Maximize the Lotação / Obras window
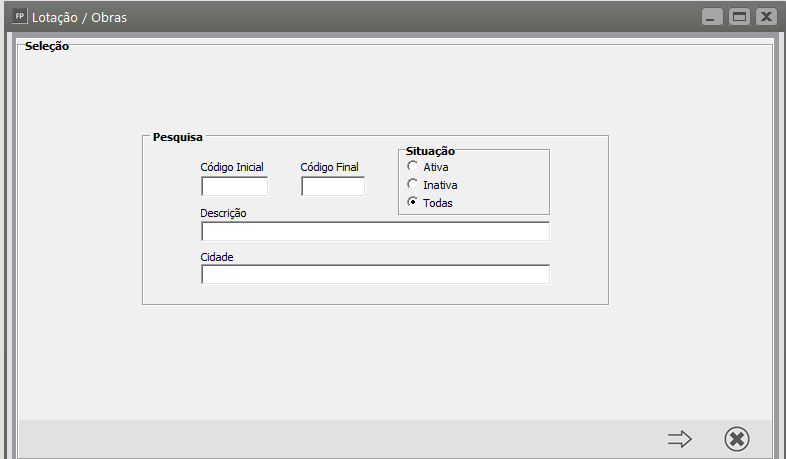 739,17
